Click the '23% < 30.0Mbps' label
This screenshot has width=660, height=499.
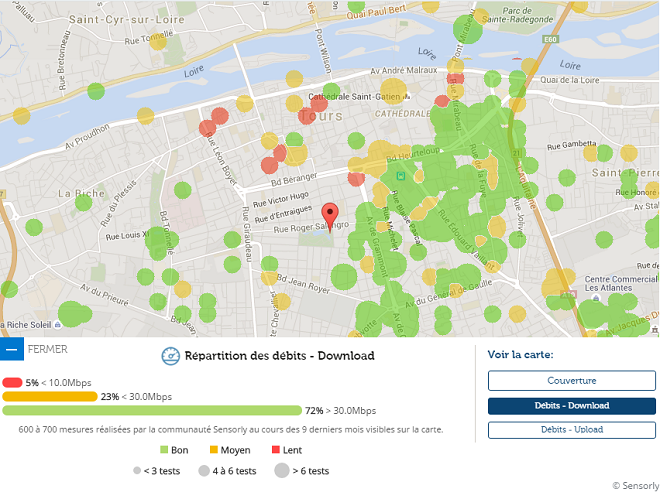[136, 397]
